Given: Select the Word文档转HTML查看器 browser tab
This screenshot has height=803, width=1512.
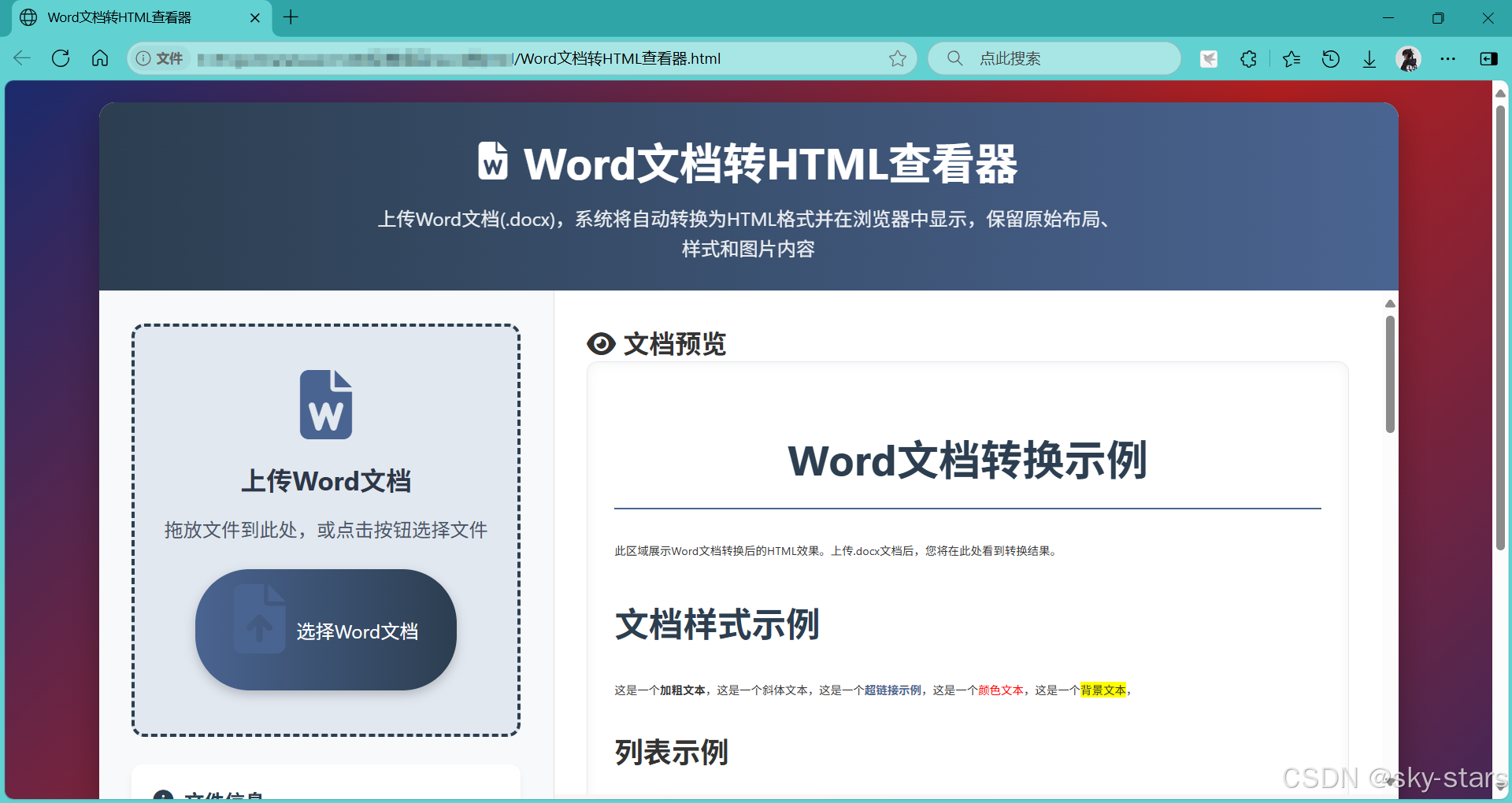Looking at the screenshot, I should tap(142, 17).
